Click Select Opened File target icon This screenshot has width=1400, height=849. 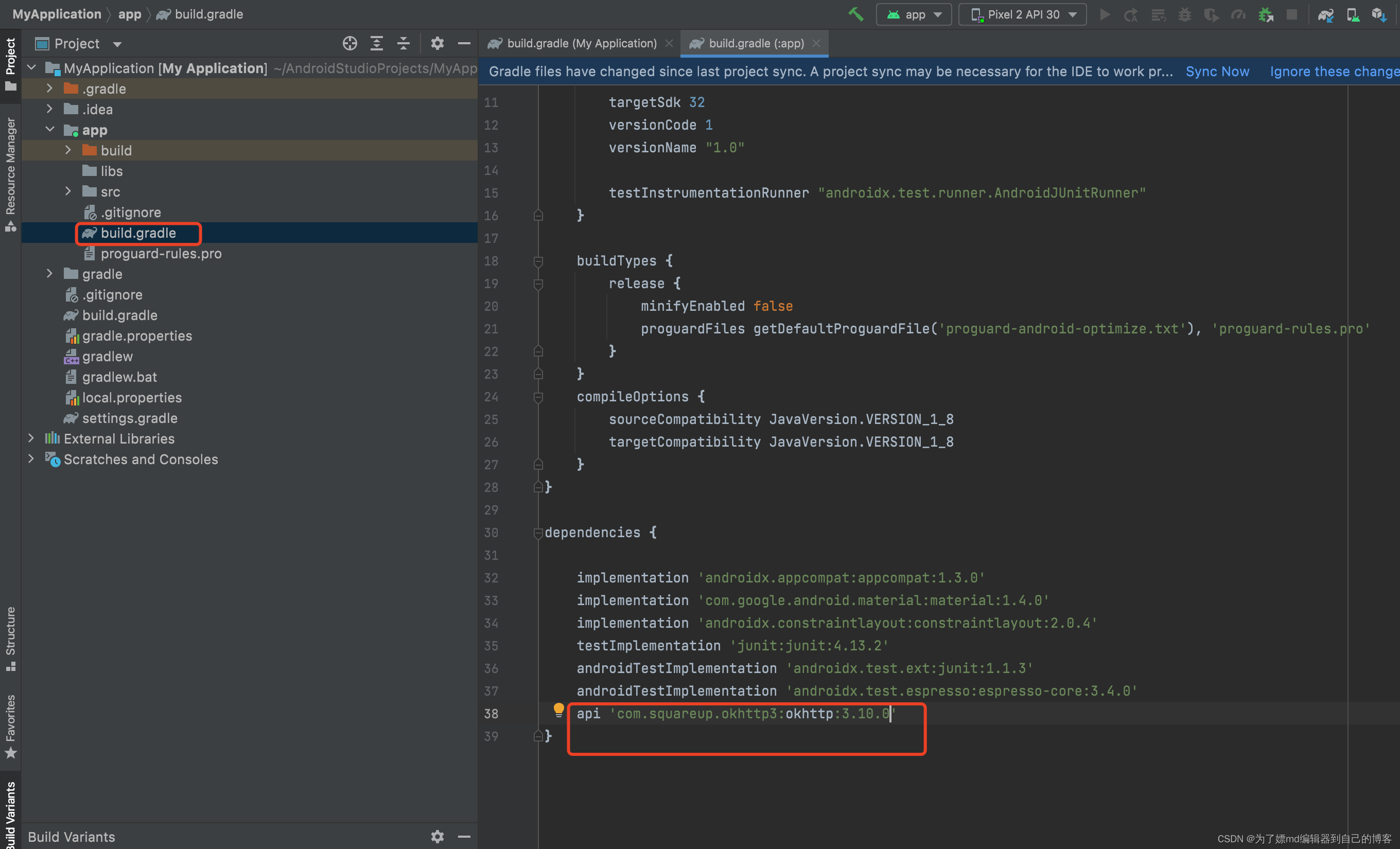click(349, 43)
